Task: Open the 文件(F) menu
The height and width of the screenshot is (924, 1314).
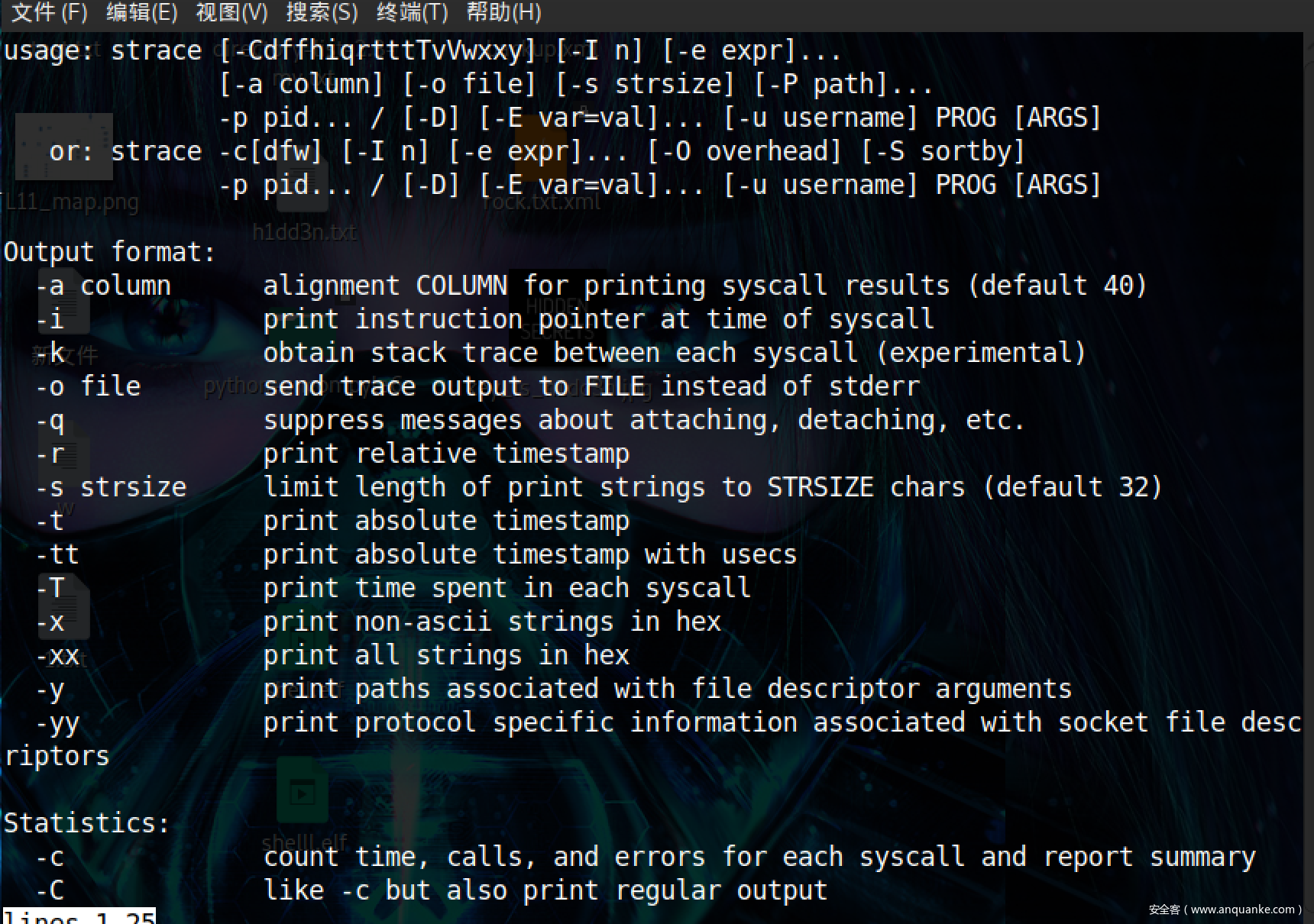Action: tap(50, 12)
